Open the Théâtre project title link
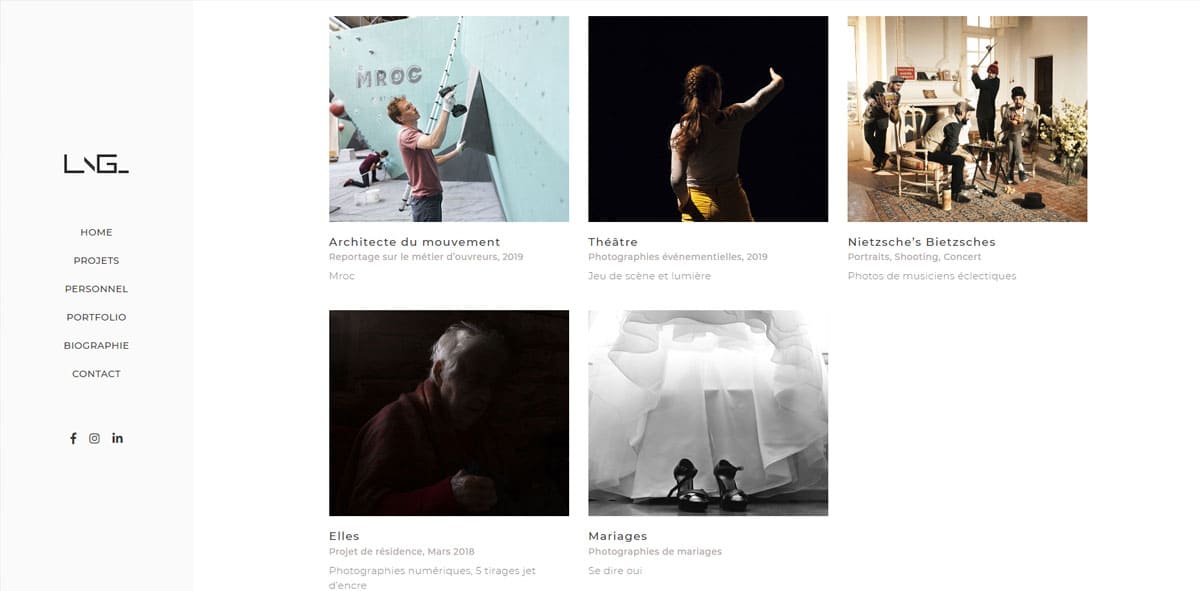1200x591 pixels. point(613,242)
